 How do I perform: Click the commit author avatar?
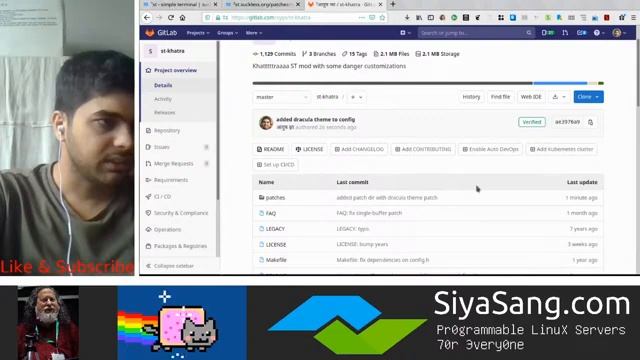266,122
